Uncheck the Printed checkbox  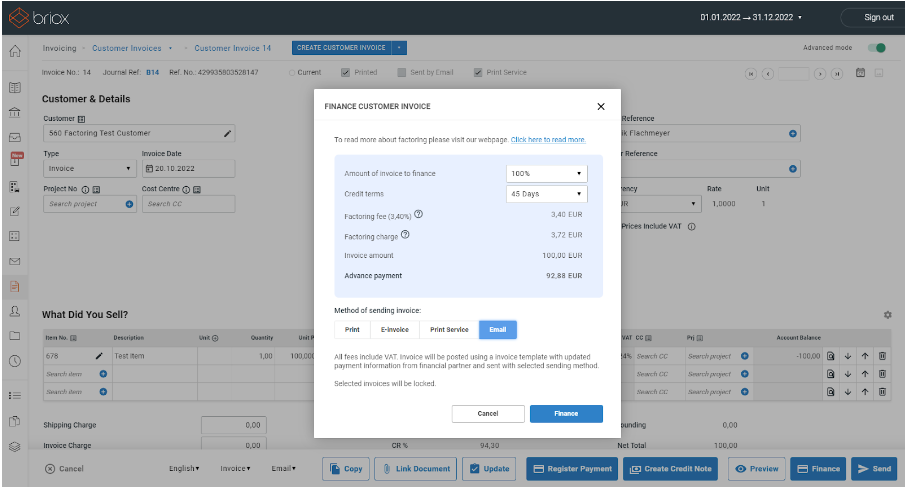pyautogui.click(x=345, y=72)
